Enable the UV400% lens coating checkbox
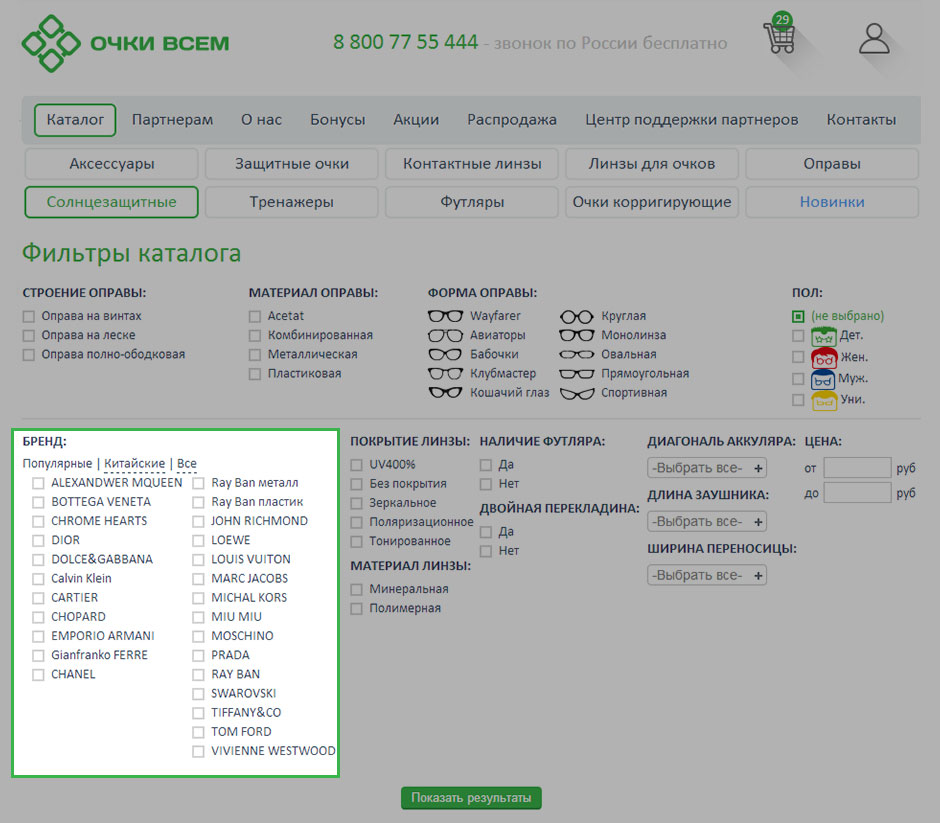940x823 pixels. (x=357, y=465)
